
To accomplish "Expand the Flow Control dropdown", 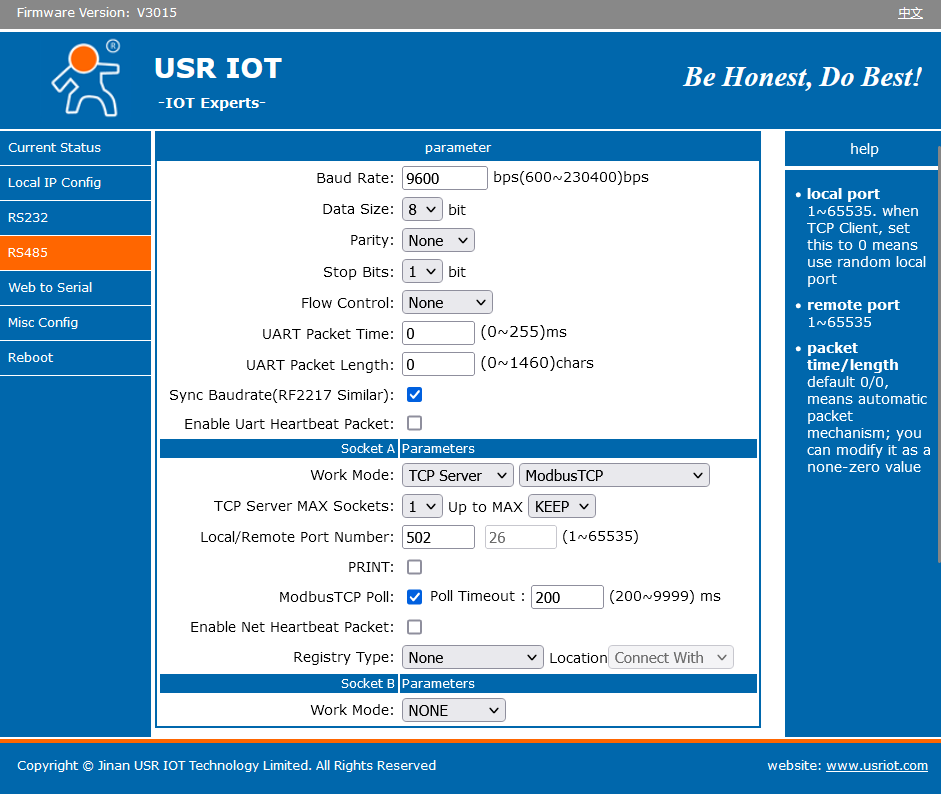I will (447, 302).
